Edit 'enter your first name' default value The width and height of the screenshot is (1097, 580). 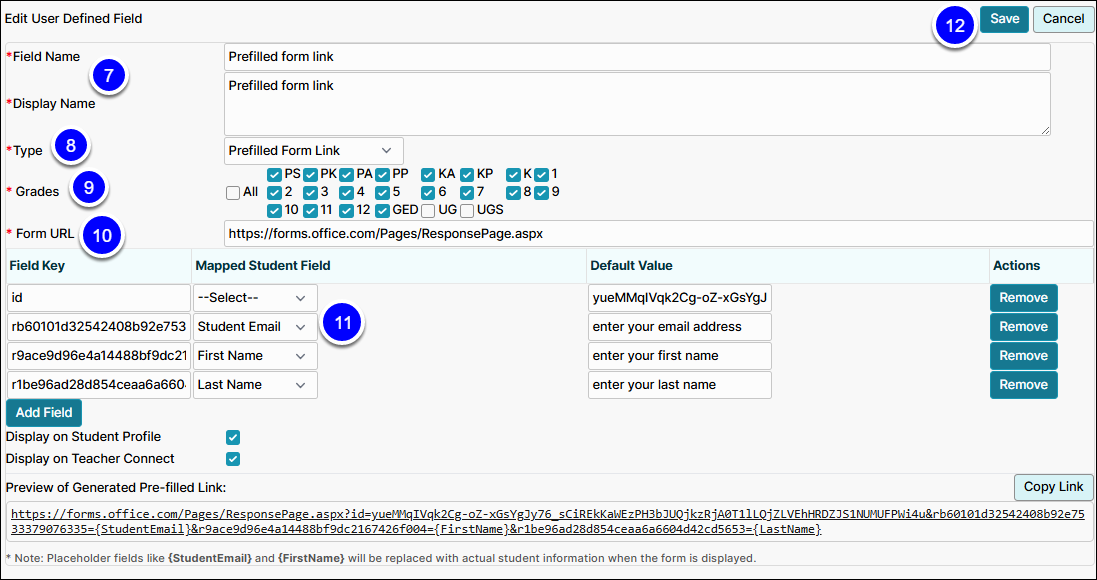(x=680, y=356)
